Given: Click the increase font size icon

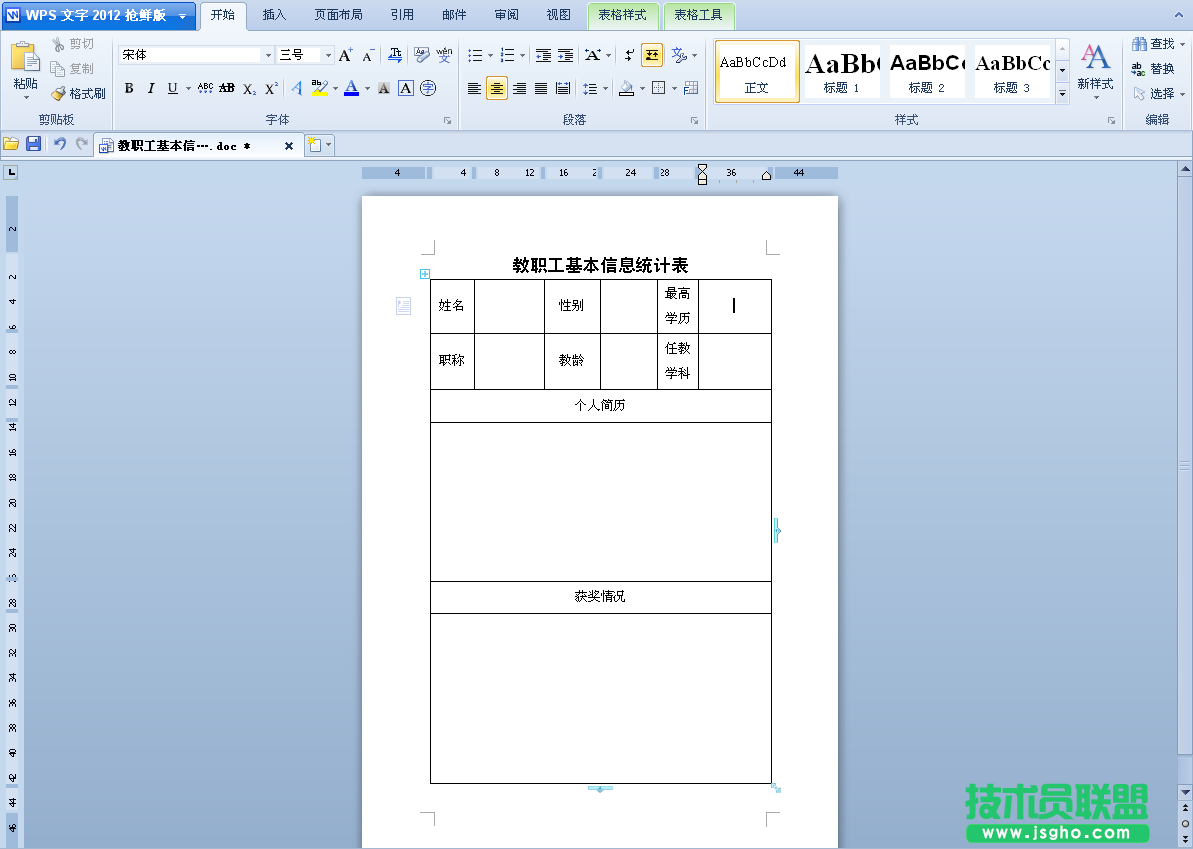Looking at the screenshot, I should (345, 55).
